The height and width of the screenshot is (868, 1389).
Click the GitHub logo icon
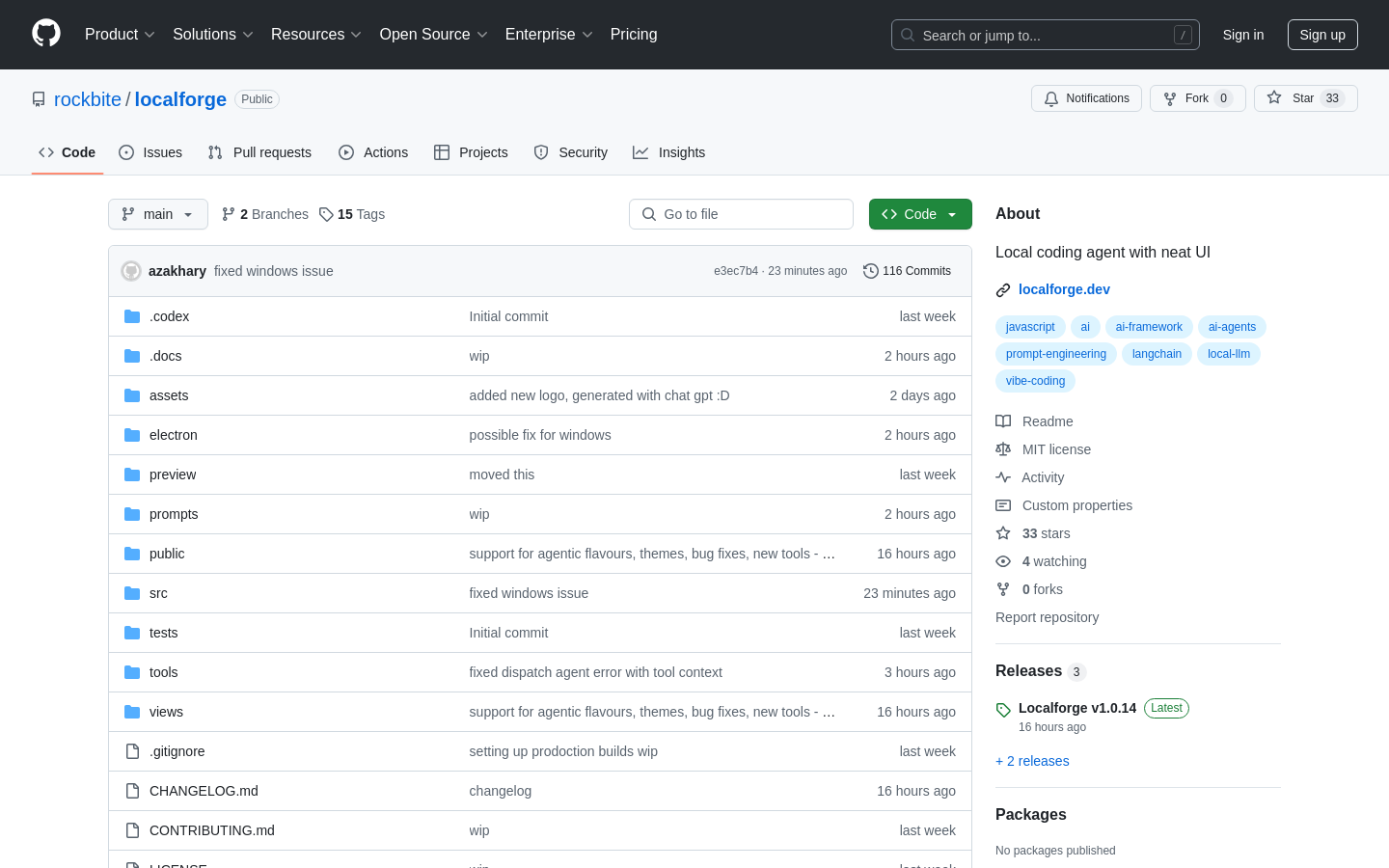coord(46,34)
